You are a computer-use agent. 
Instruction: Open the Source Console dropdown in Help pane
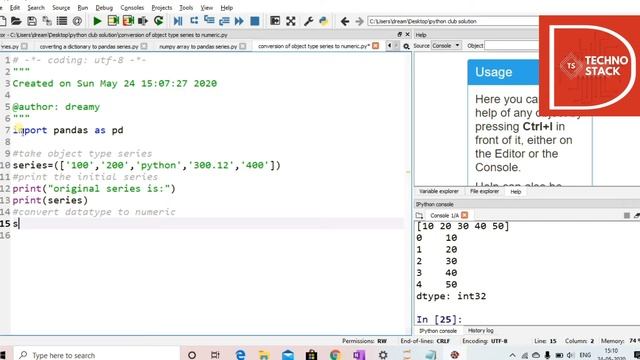point(446,46)
